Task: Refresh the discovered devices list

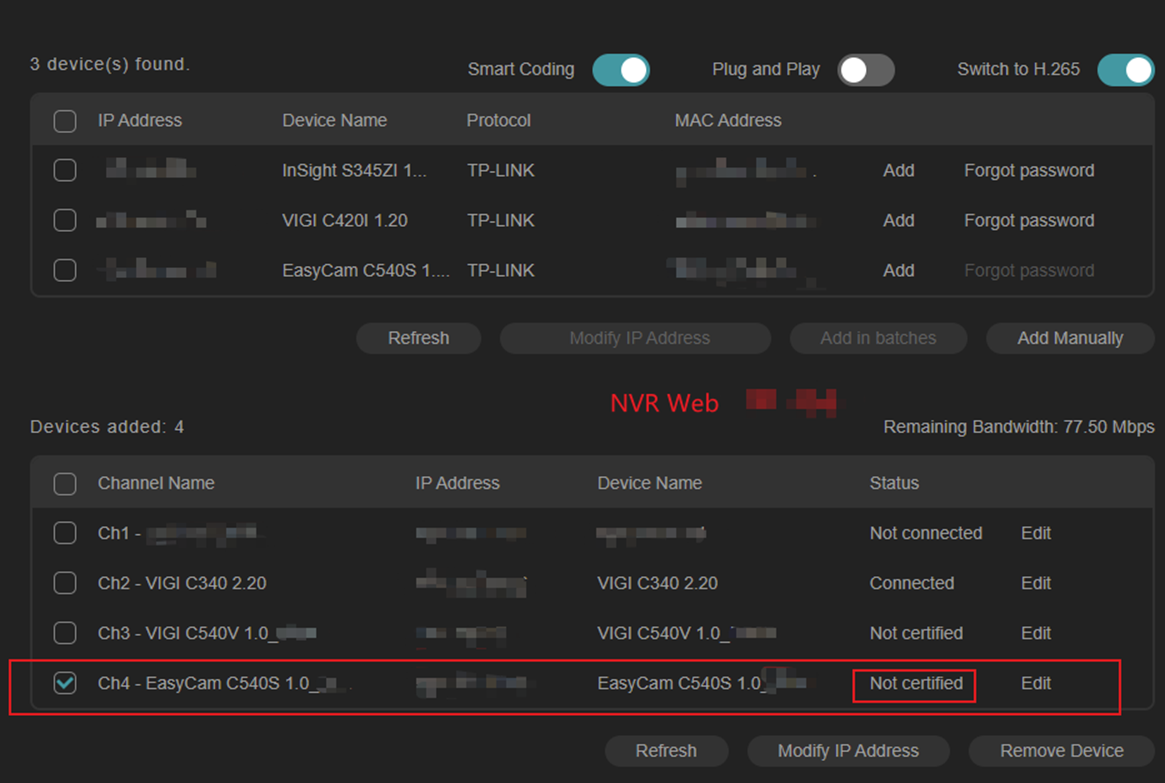Action: (418, 338)
